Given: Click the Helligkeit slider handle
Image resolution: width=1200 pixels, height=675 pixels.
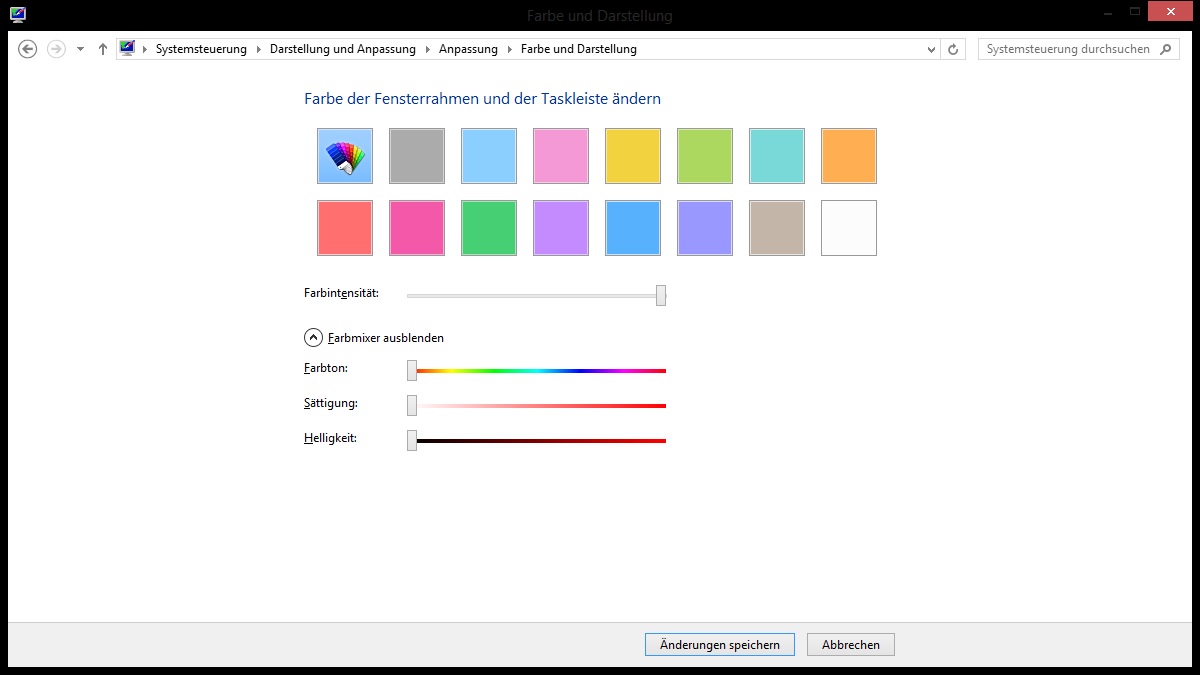Looking at the screenshot, I should [x=412, y=440].
